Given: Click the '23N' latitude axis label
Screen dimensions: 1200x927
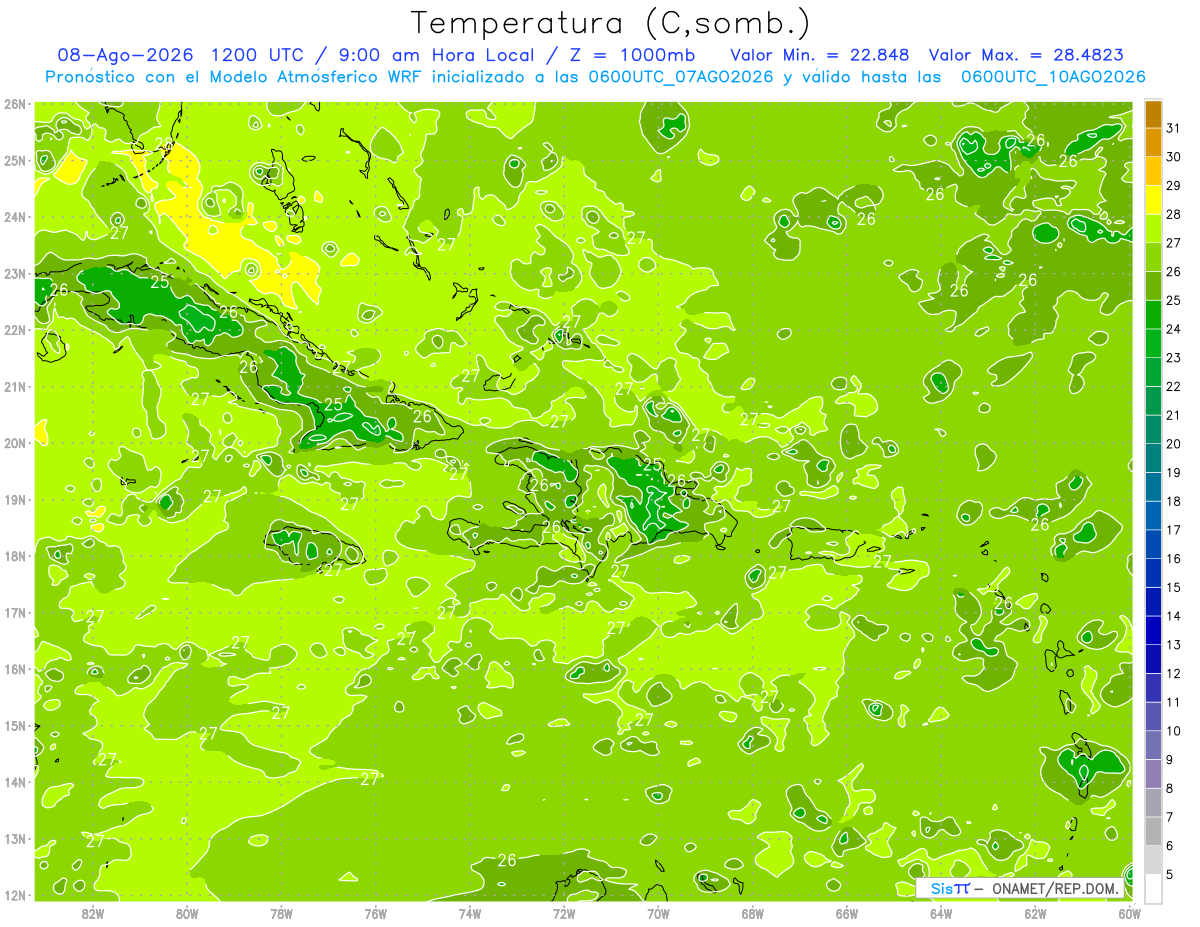Looking at the screenshot, I should 14,273.
